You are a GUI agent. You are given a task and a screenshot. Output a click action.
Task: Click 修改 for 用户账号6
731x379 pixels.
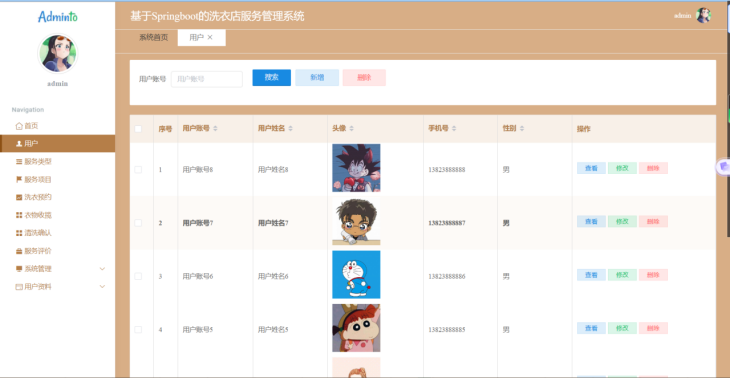pyautogui.click(x=622, y=275)
